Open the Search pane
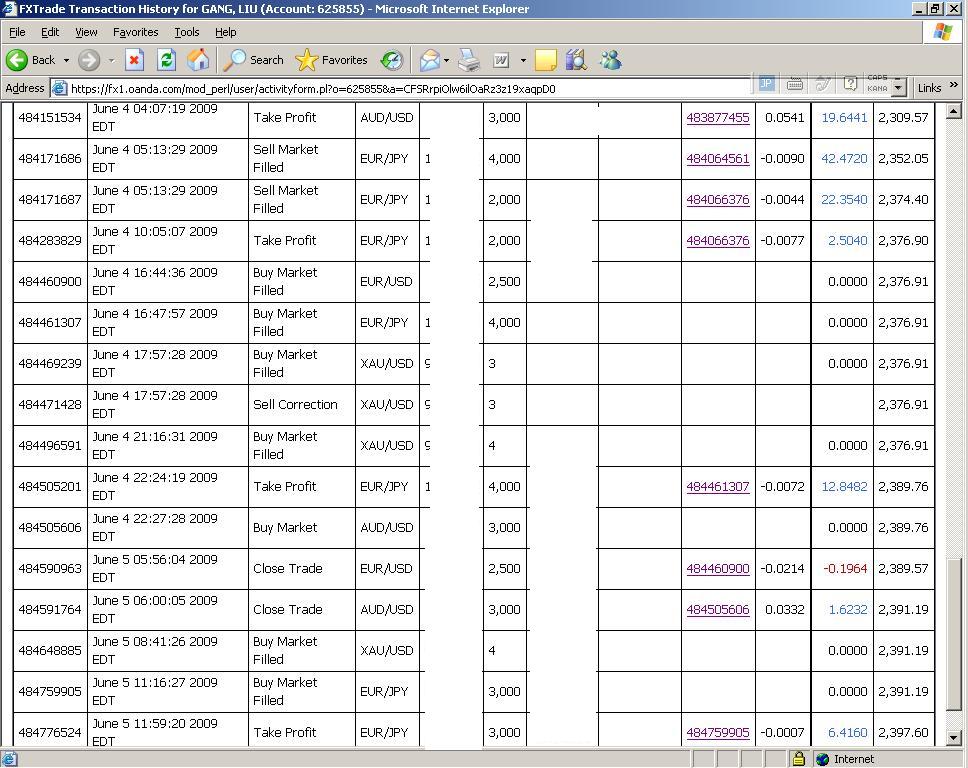Viewport: 968px width, 768px height. 254,60
